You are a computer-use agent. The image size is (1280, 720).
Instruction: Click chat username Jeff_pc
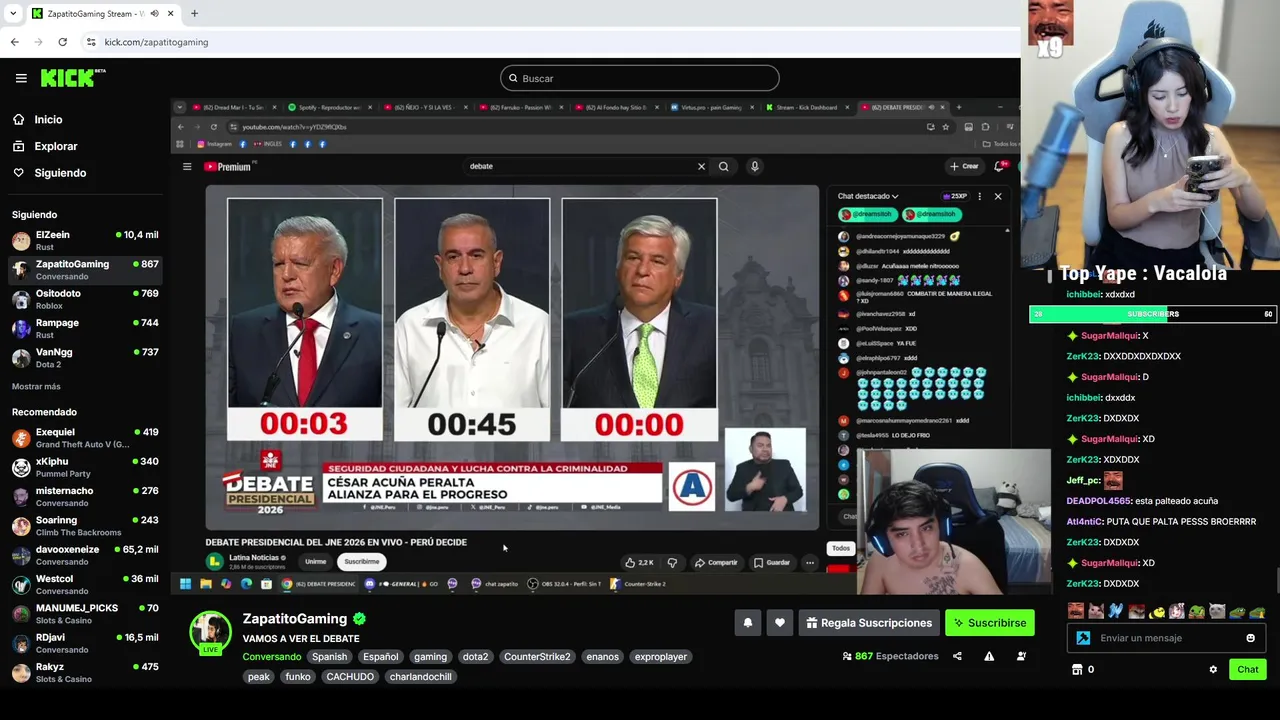(1083, 480)
